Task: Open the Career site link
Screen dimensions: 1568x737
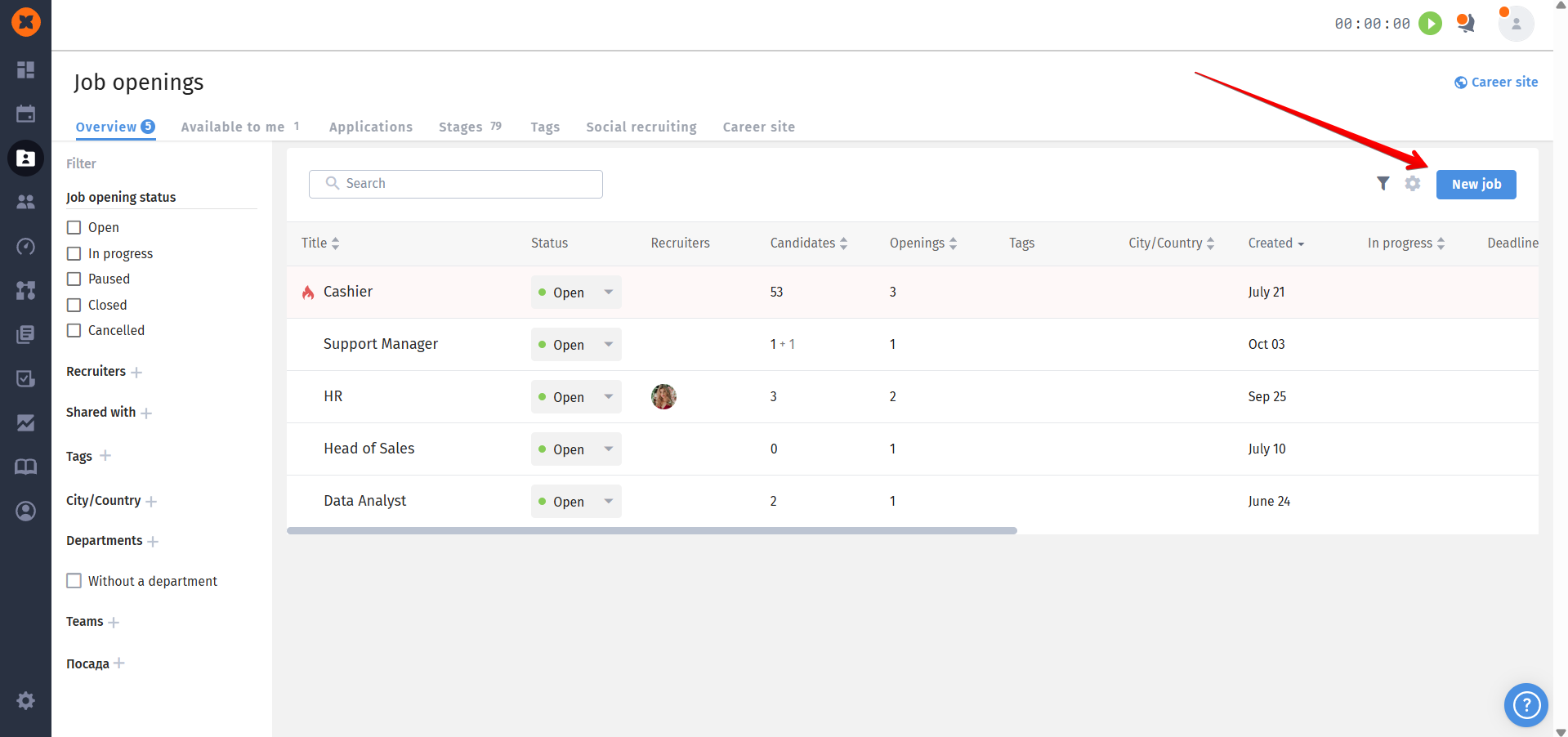Action: (1496, 82)
